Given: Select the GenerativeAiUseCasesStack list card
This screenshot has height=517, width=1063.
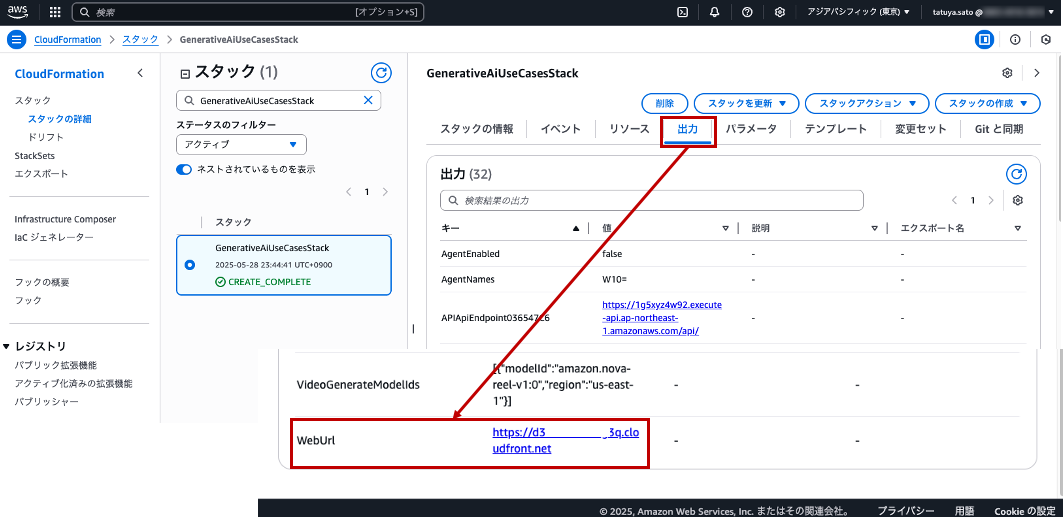Looking at the screenshot, I should (x=283, y=265).
